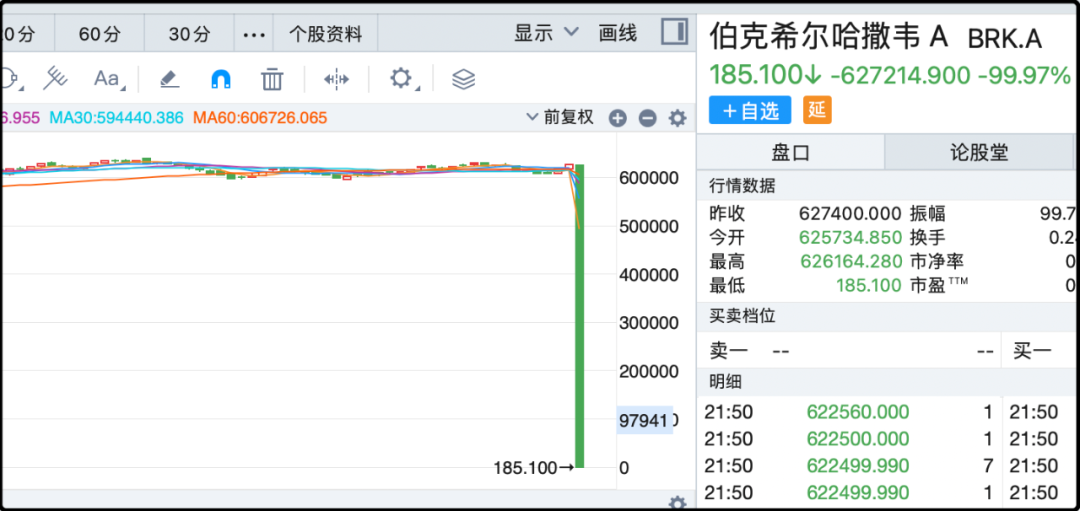Add stock with +自选 button
The image size is (1080, 511).
(x=749, y=110)
